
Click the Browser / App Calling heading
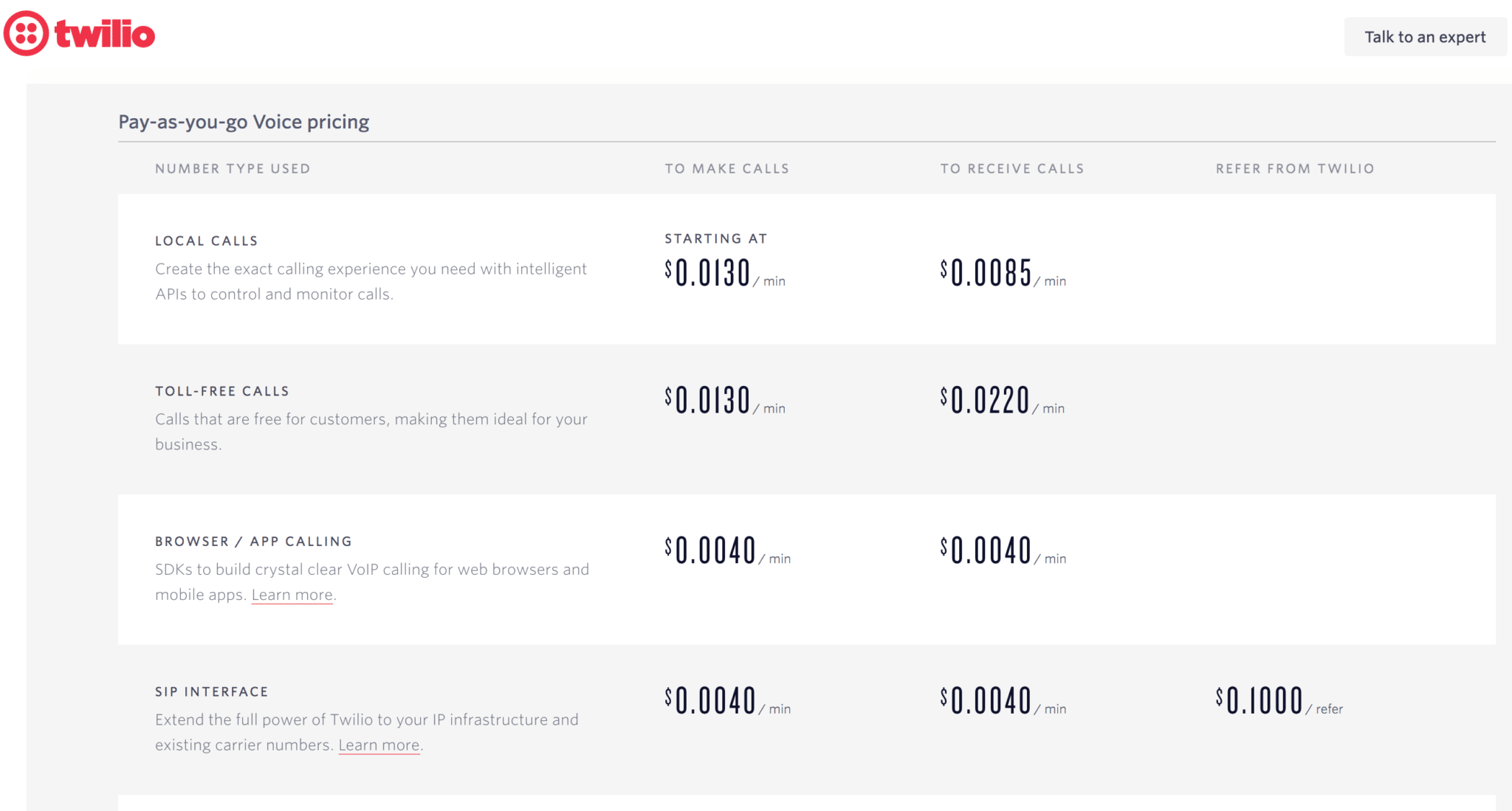[253, 542]
